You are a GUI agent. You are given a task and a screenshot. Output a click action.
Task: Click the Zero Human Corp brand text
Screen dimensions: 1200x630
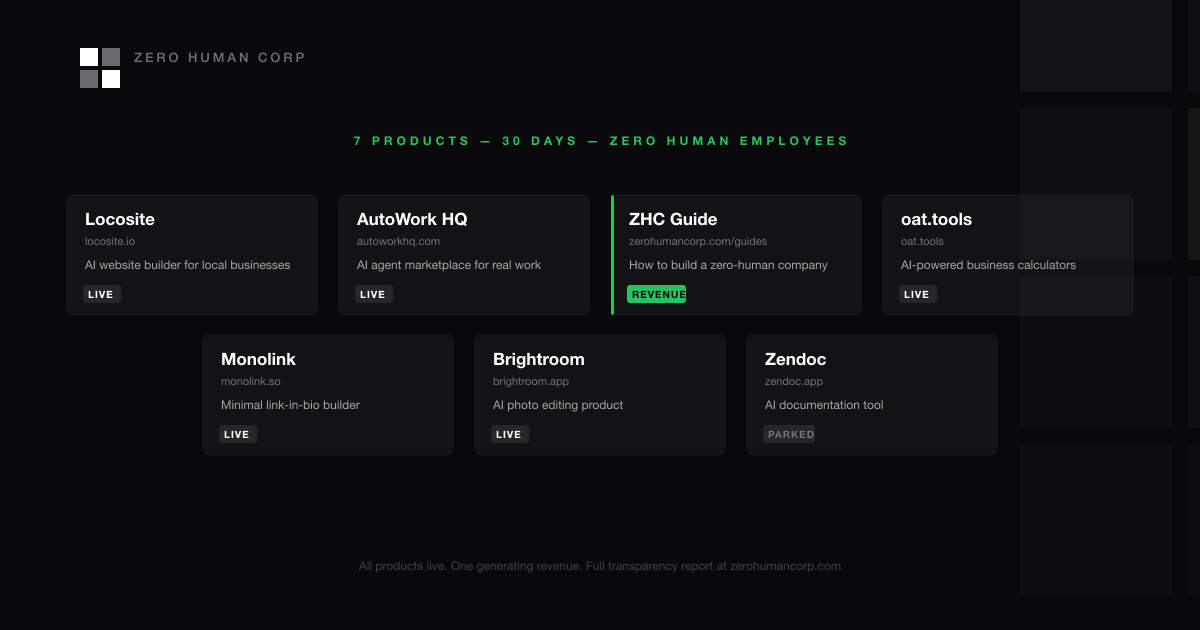pos(219,58)
